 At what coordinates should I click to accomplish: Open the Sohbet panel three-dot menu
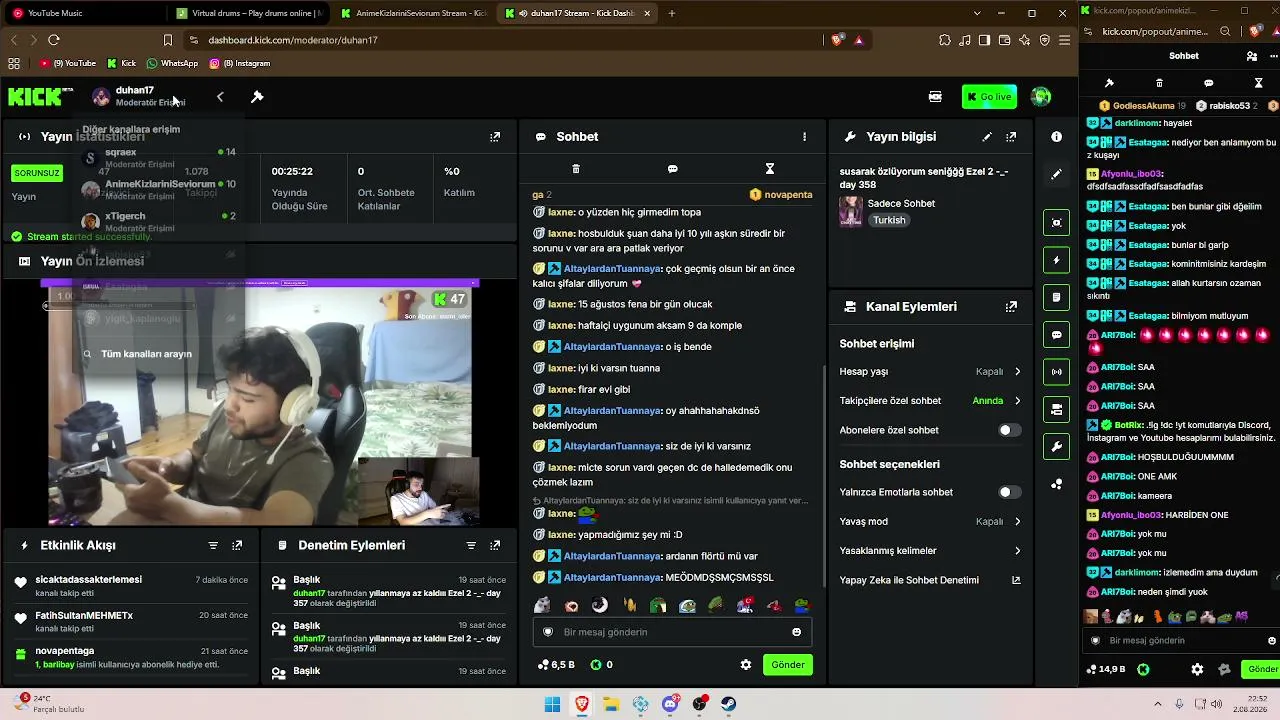804,137
